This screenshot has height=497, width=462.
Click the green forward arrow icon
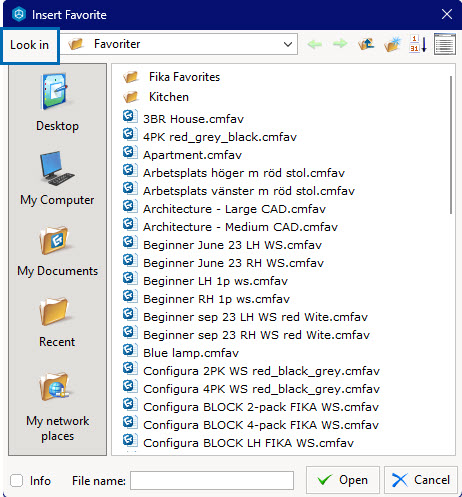point(340,44)
